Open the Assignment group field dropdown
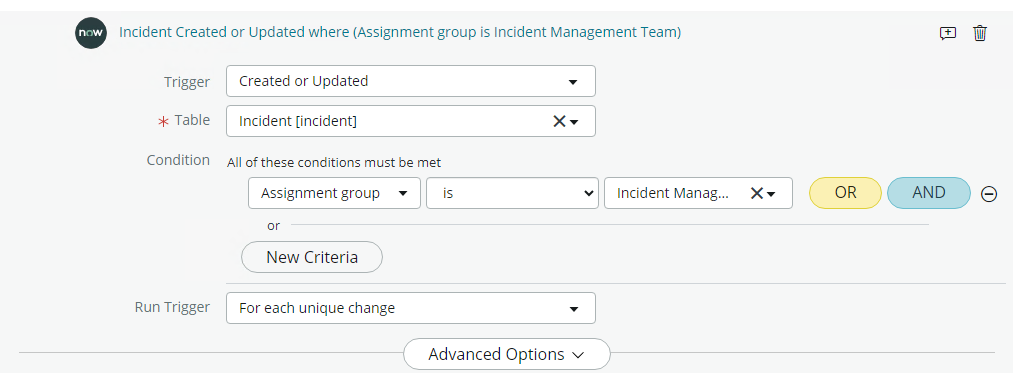Screen dimensions: 1013x380 [334, 193]
